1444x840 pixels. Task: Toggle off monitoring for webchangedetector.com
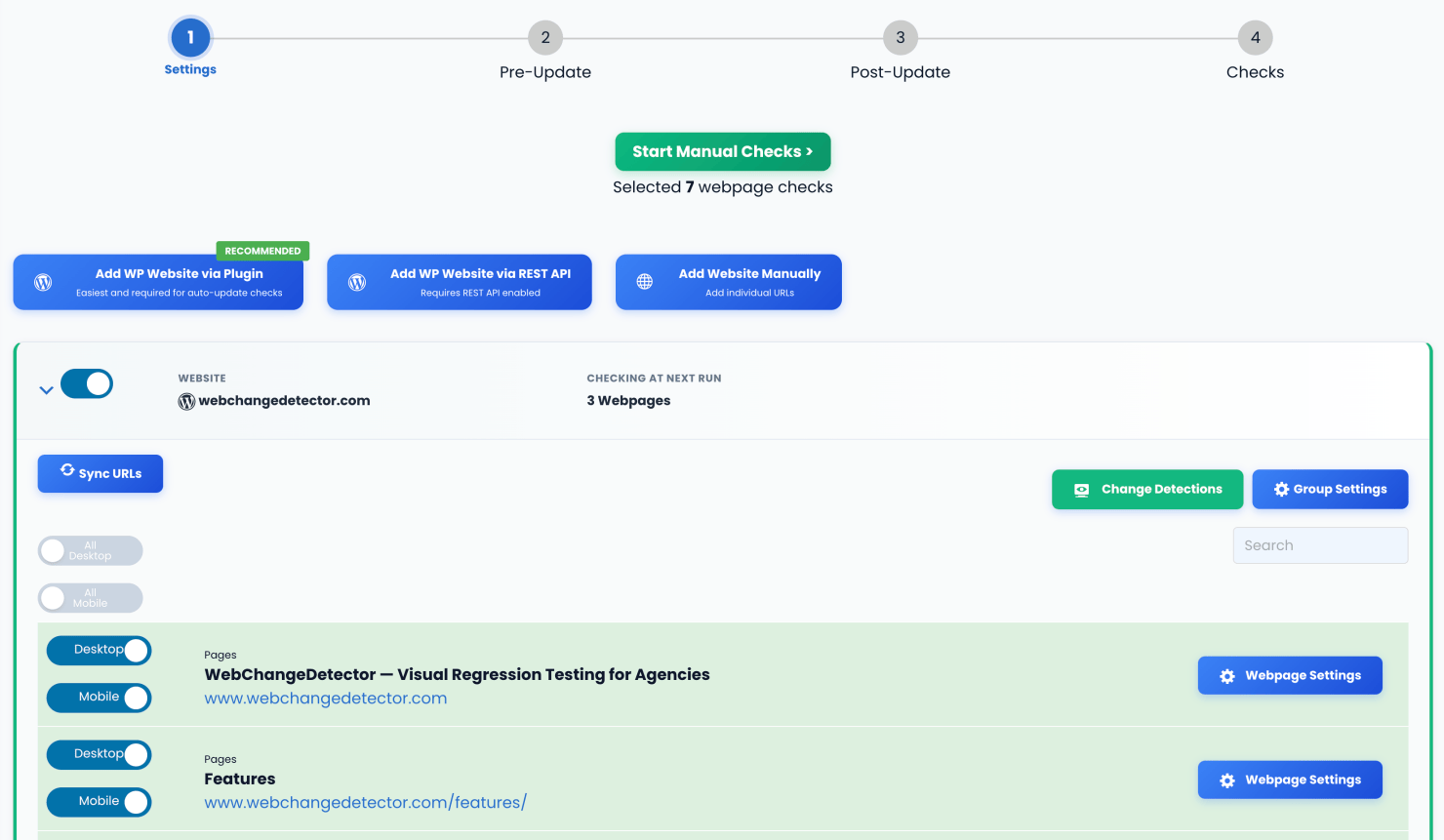(86, 383)
